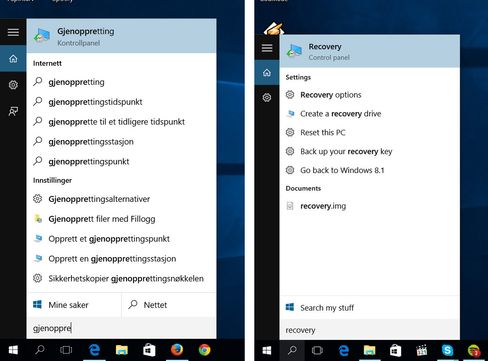Open 'Create a recovery drive'
Screen dimensions: 488x361
pyautogui.click(x=370, y=114)
